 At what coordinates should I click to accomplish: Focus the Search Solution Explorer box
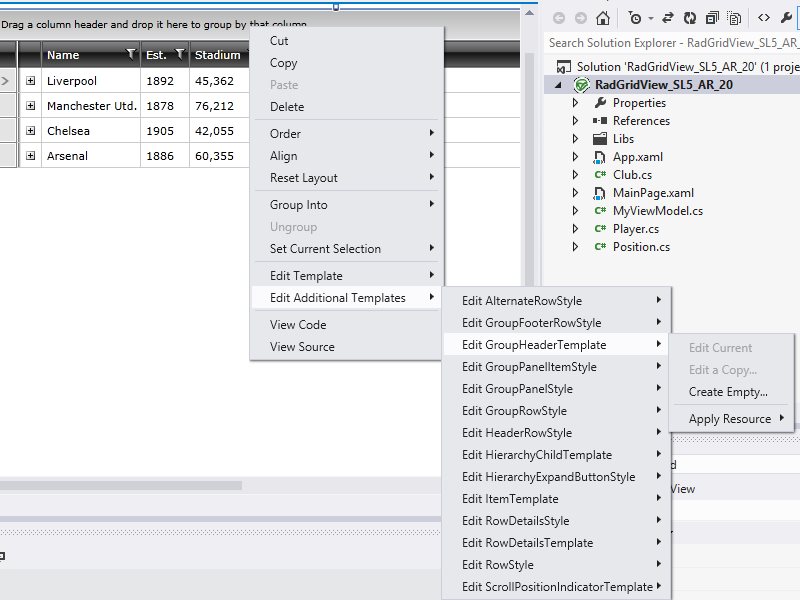tap(672, 43)
